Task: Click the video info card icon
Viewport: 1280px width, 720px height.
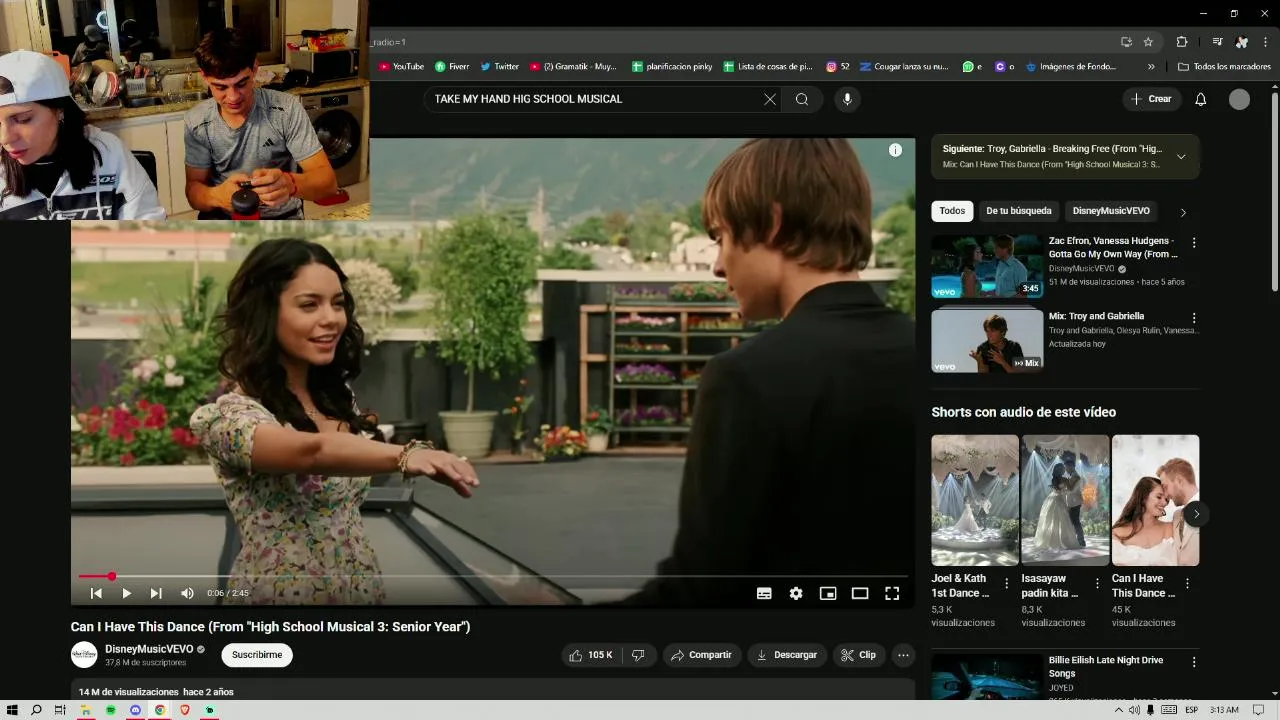Action: point(895,150)
